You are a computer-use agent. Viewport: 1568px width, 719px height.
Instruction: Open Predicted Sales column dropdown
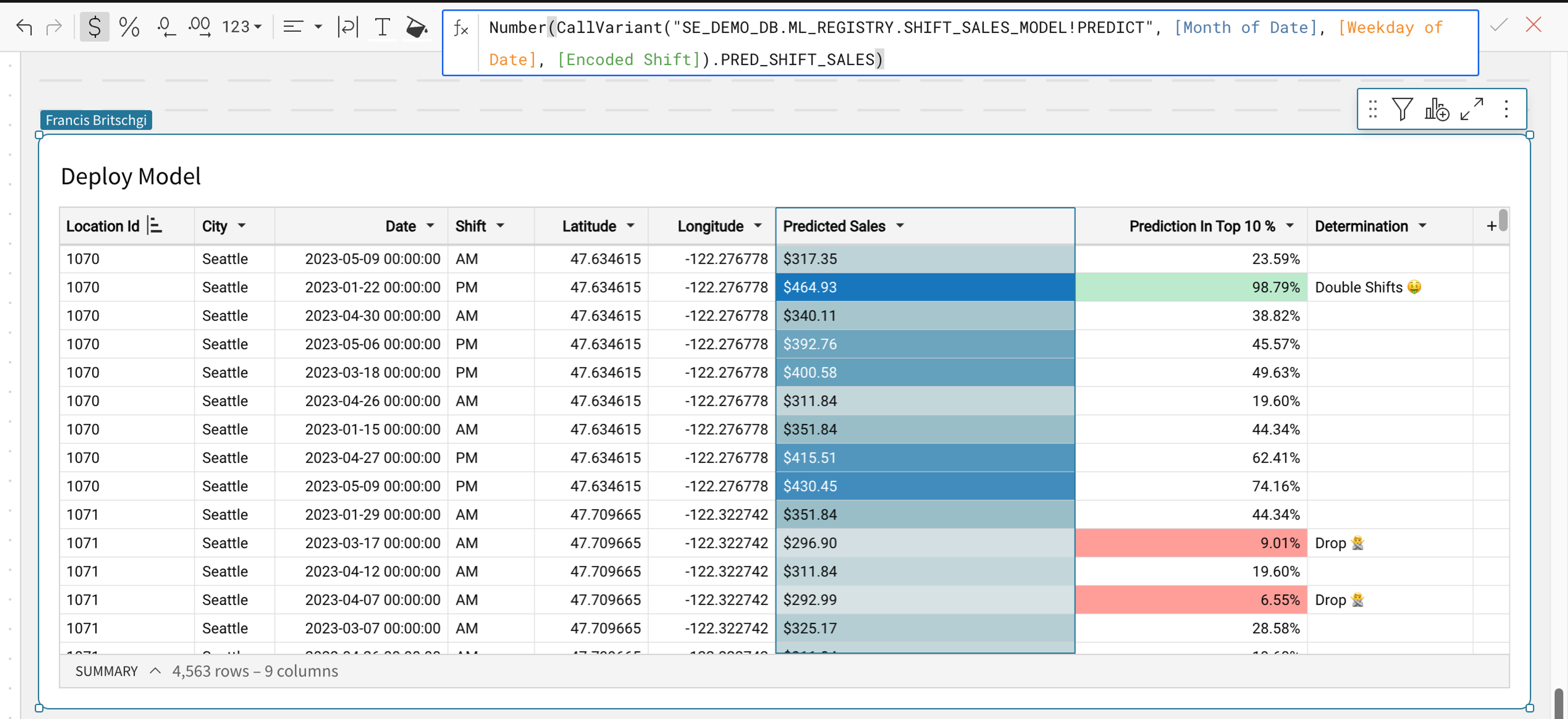(x=900, y=226)
